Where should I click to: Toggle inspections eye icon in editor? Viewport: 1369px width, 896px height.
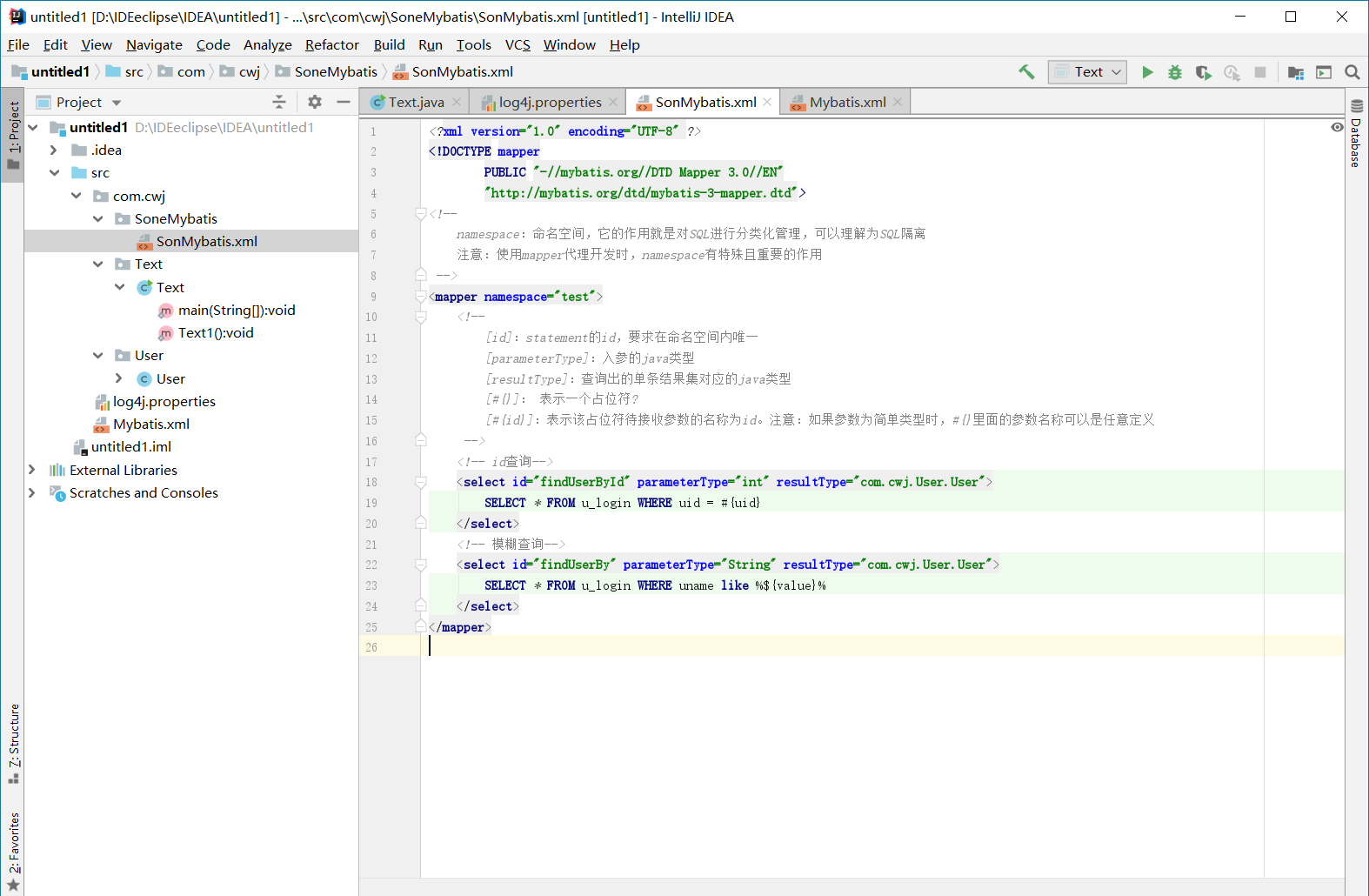[x=1337, y=127]
